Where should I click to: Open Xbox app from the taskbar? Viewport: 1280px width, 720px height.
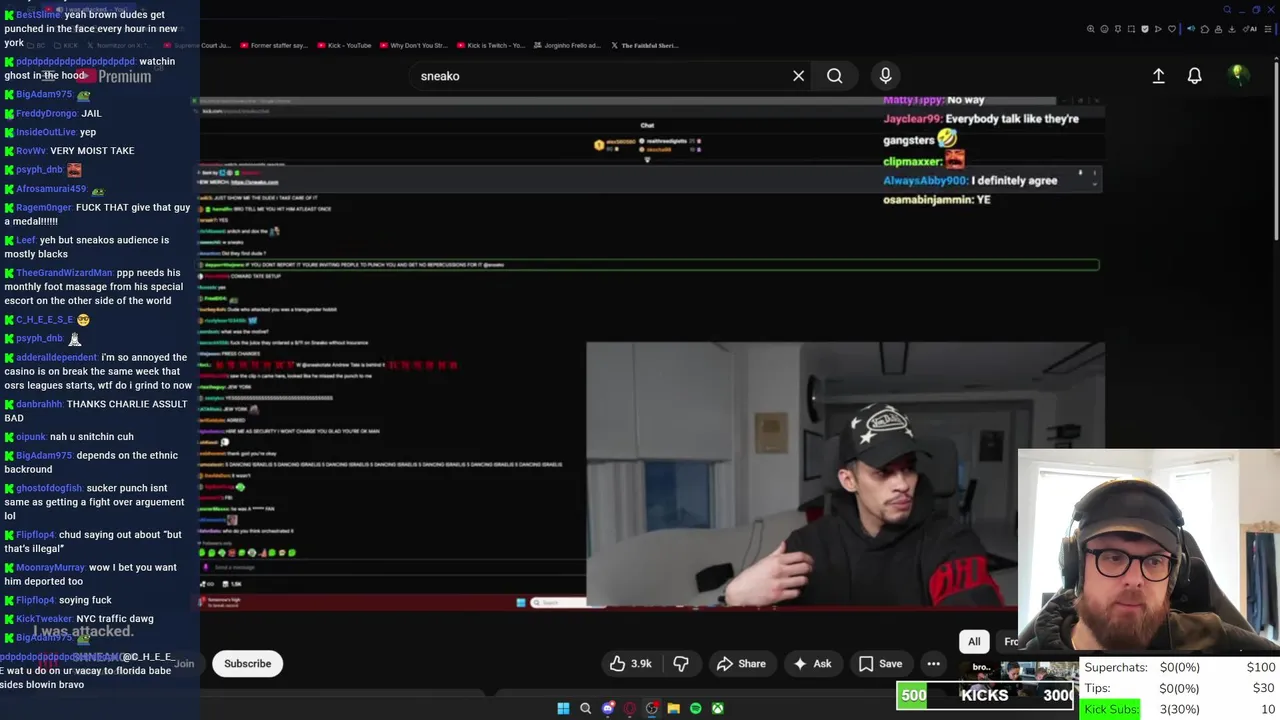(718, 708)
